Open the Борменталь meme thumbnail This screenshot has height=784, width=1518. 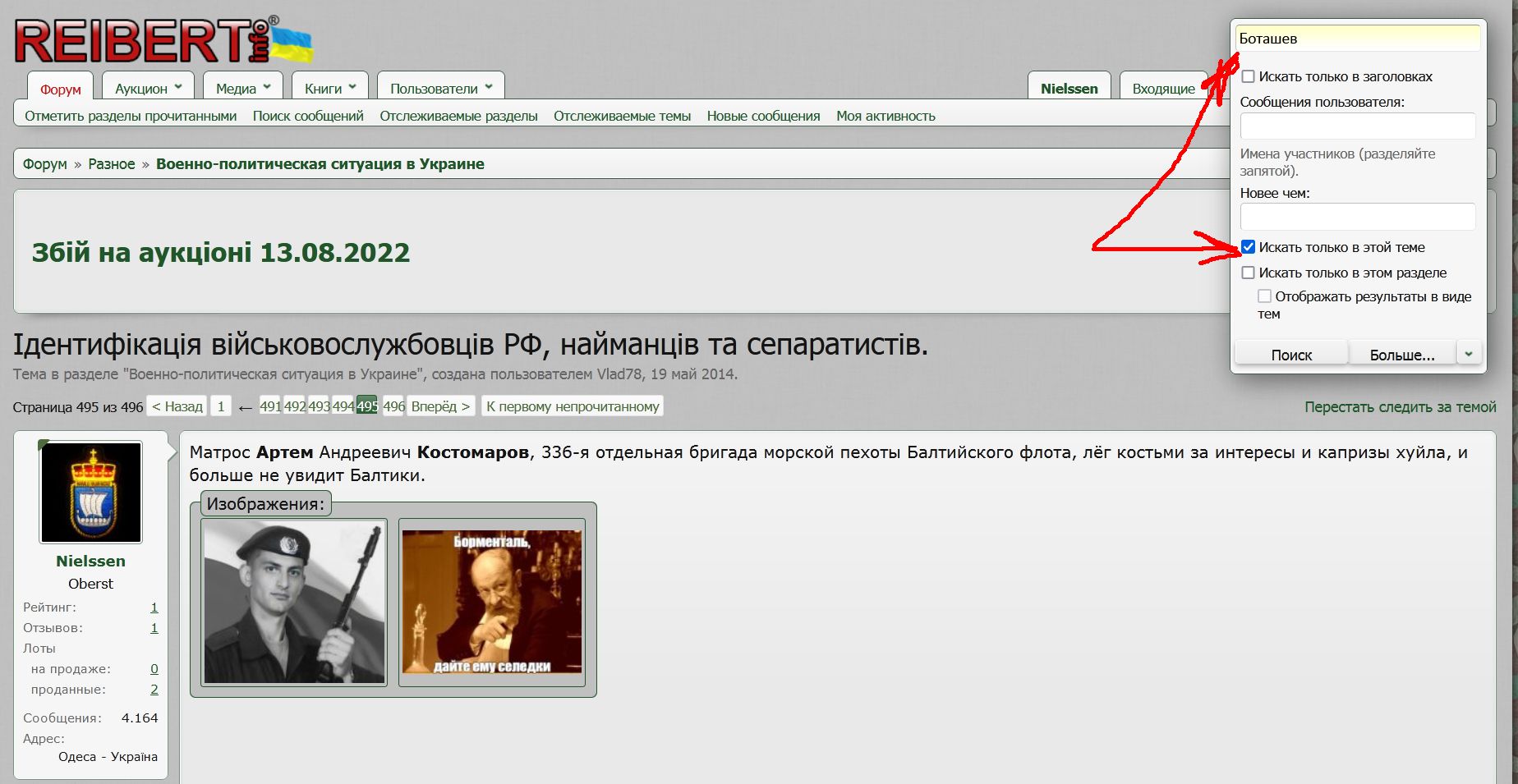492,602
